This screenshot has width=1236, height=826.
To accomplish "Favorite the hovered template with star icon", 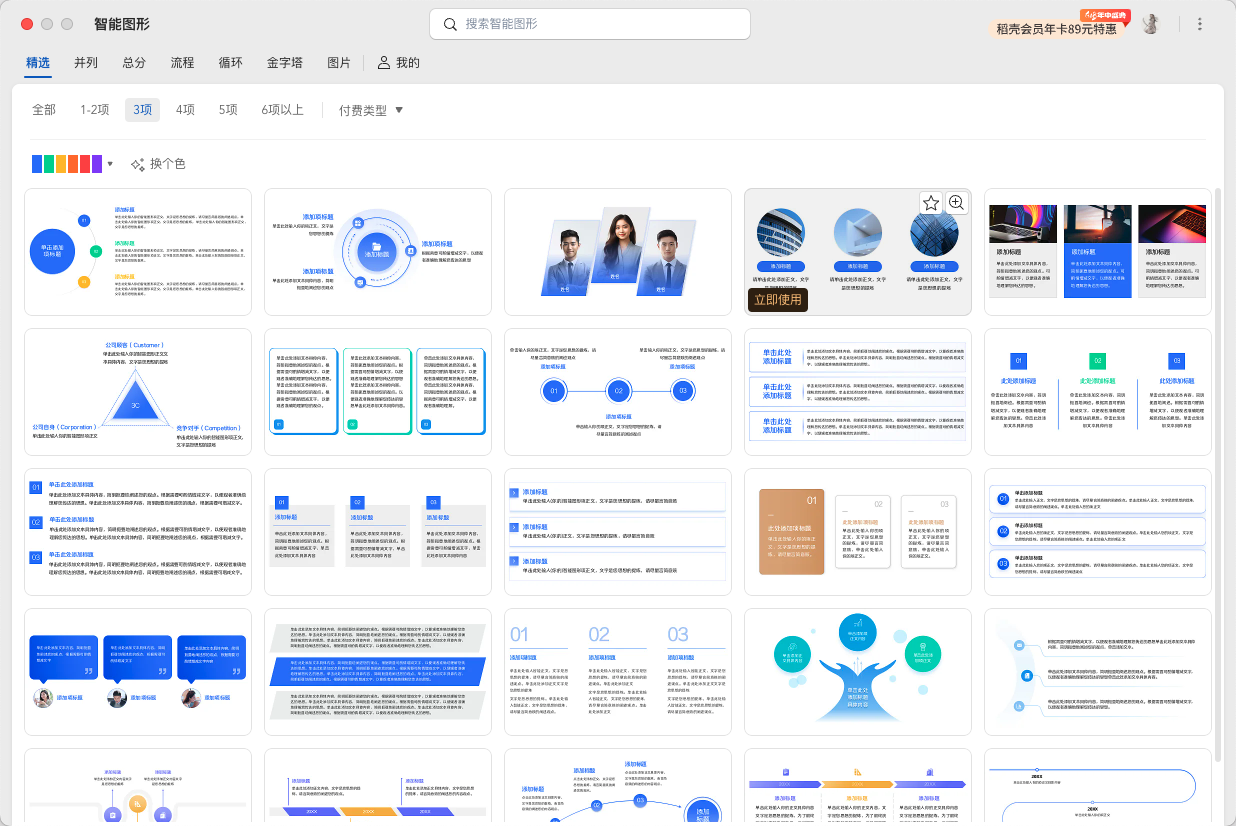I will tap(931, 203).
